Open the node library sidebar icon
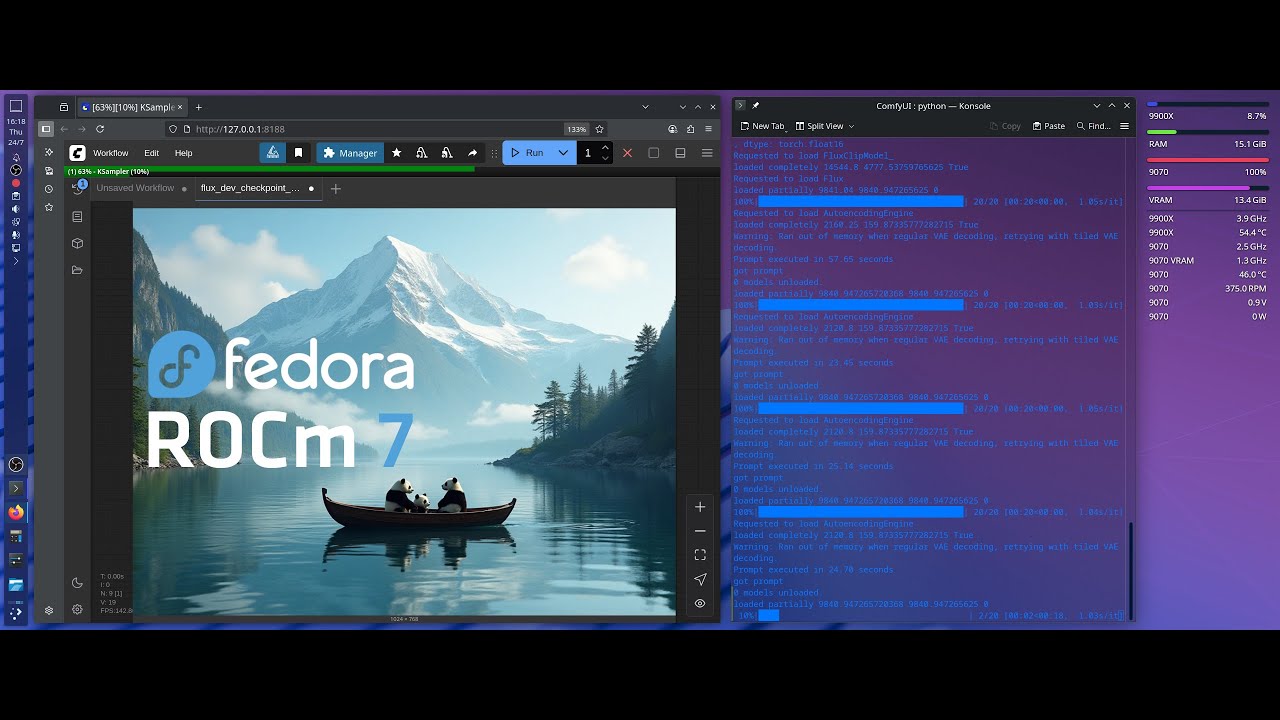This screenshot has width=1280, height=720. click(x=77, y=216)
